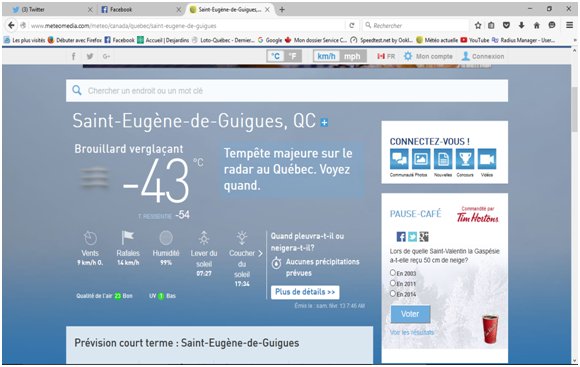Click the Vents wind icon
The width and height of the screenshot is (580, 367).
click(x=90, y=238)
